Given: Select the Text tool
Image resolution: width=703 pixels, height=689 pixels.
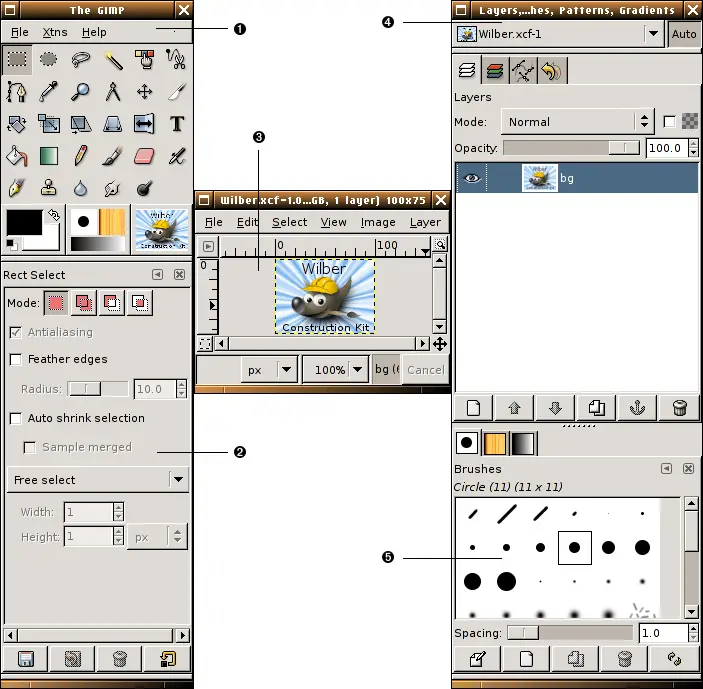Looking at the screenshot, I should [177, 124].
